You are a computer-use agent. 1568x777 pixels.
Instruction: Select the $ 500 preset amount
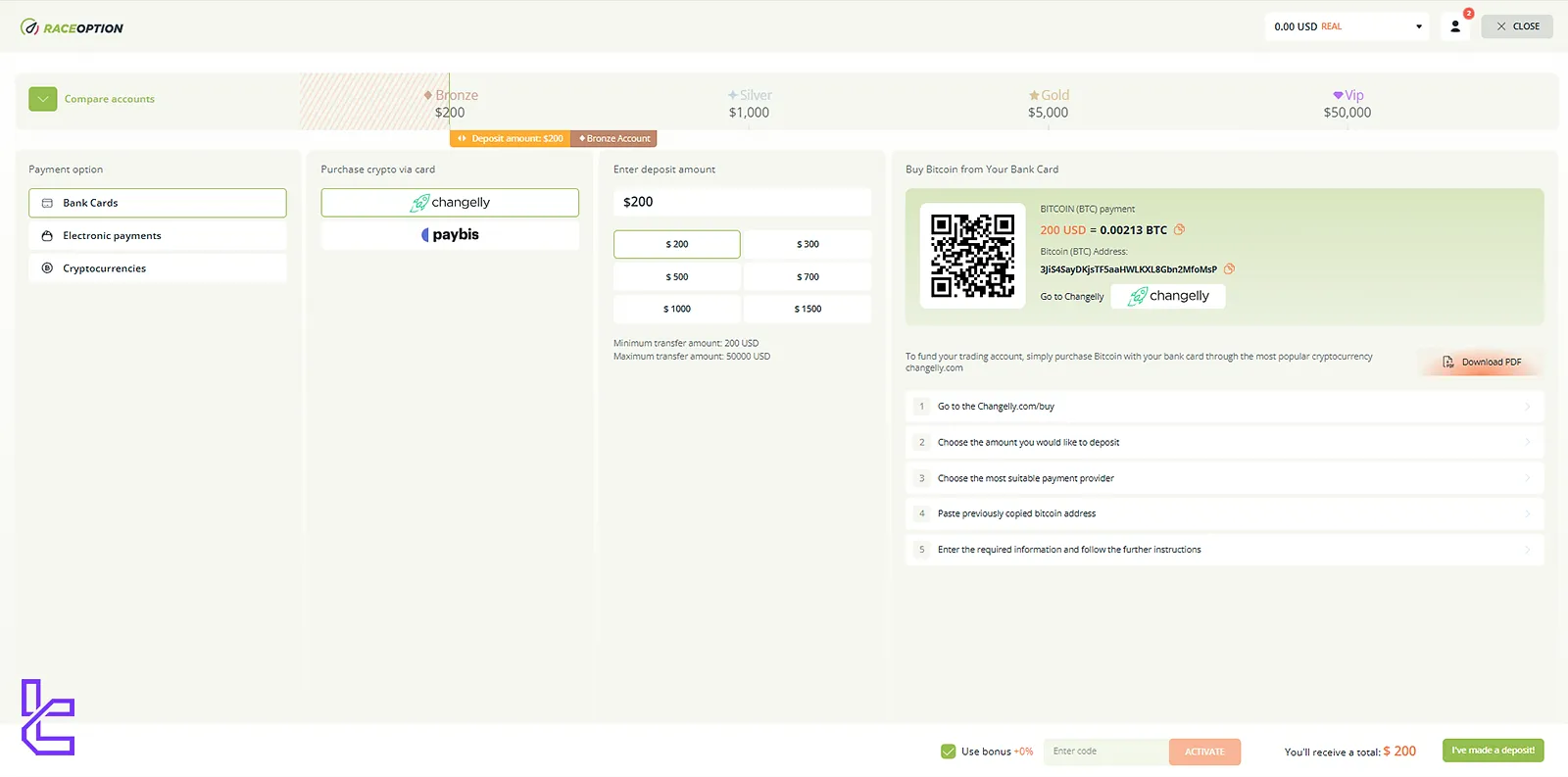point(677,277)
